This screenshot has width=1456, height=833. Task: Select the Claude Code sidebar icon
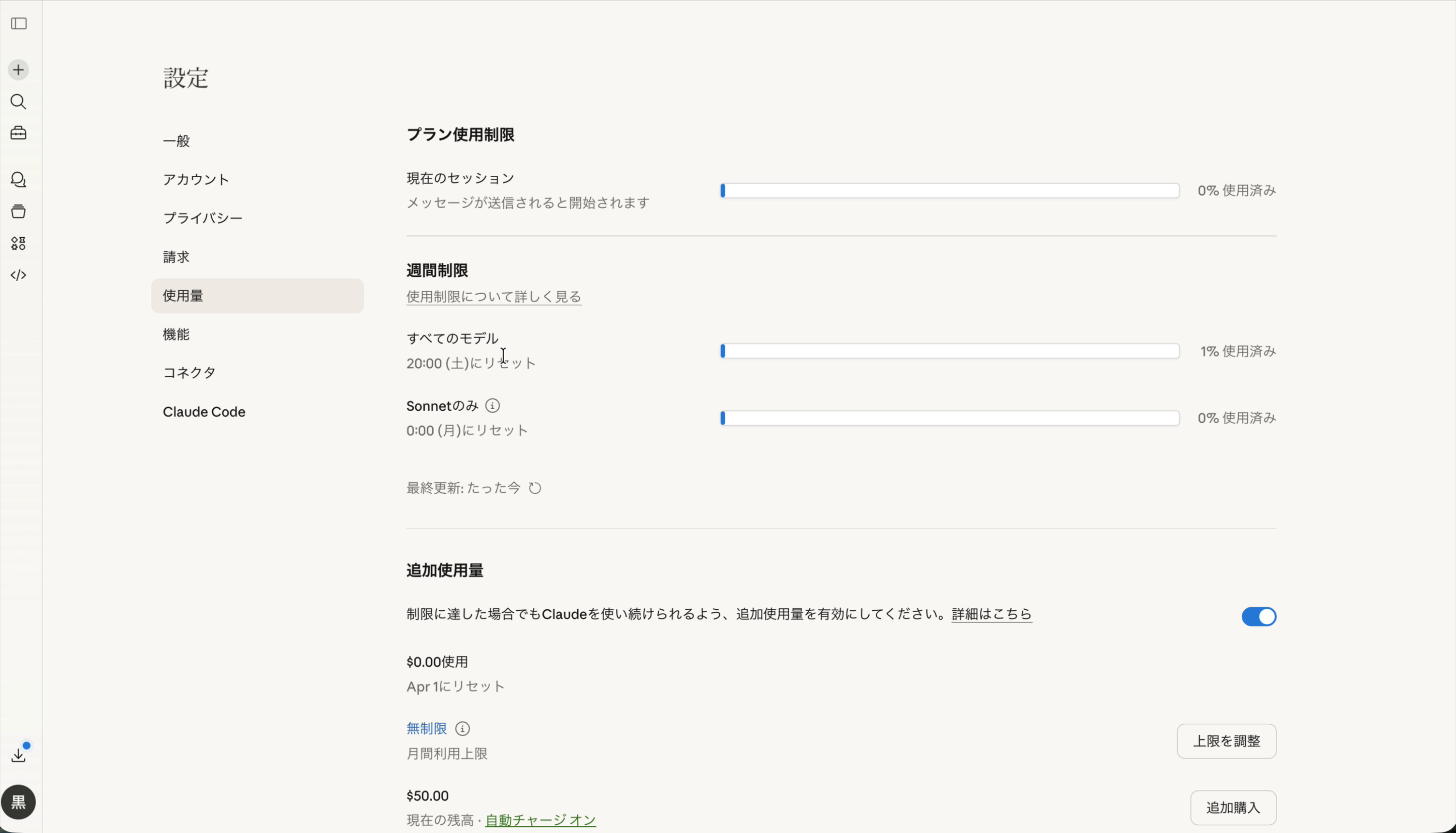point(18,274)
